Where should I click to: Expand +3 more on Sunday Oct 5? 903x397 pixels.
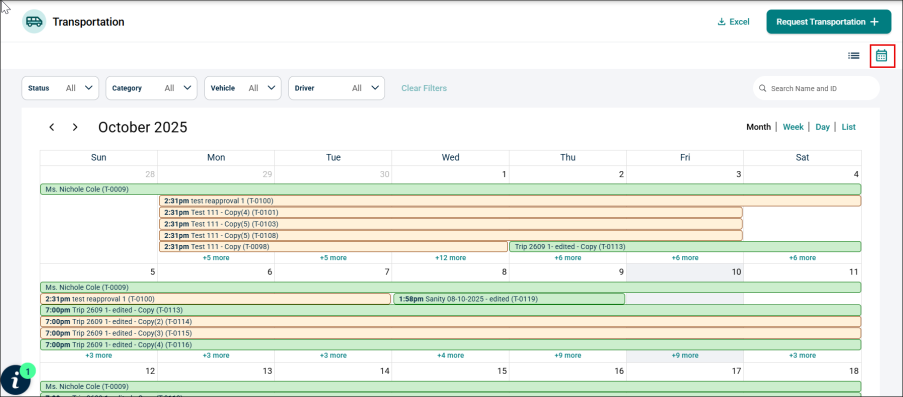[98, 356]
